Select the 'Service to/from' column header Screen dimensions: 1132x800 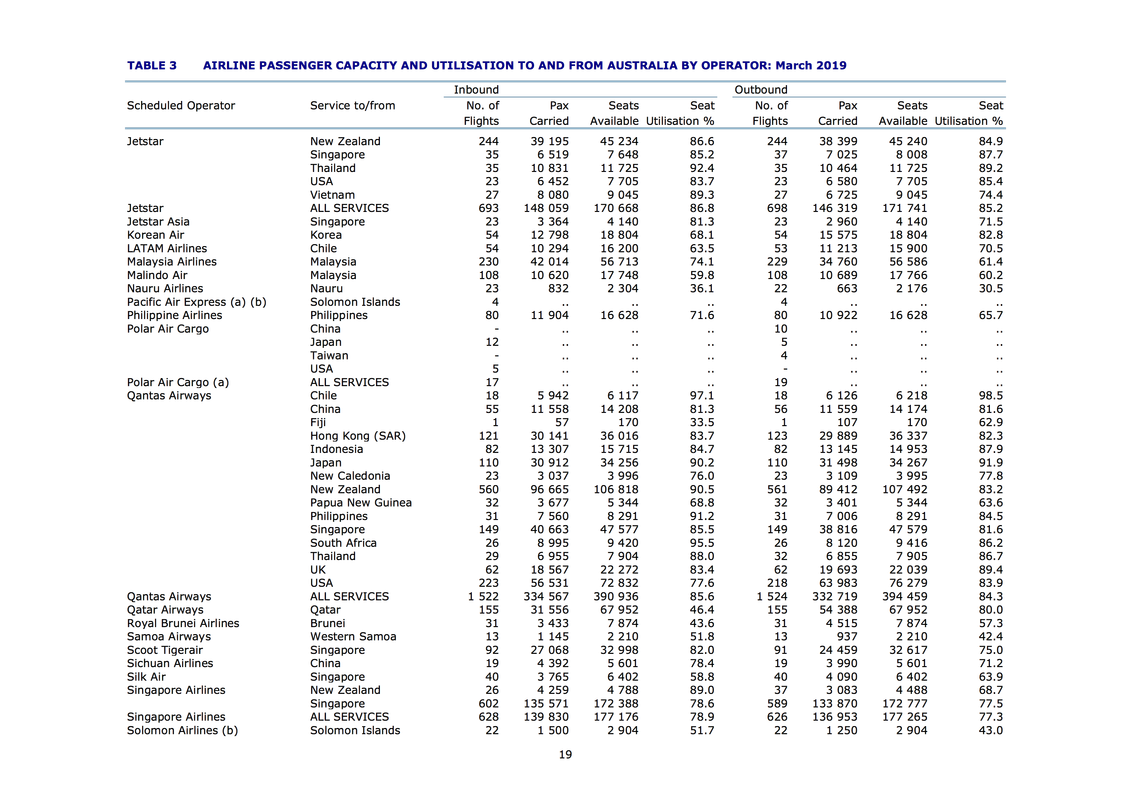[x=353, y=105]
